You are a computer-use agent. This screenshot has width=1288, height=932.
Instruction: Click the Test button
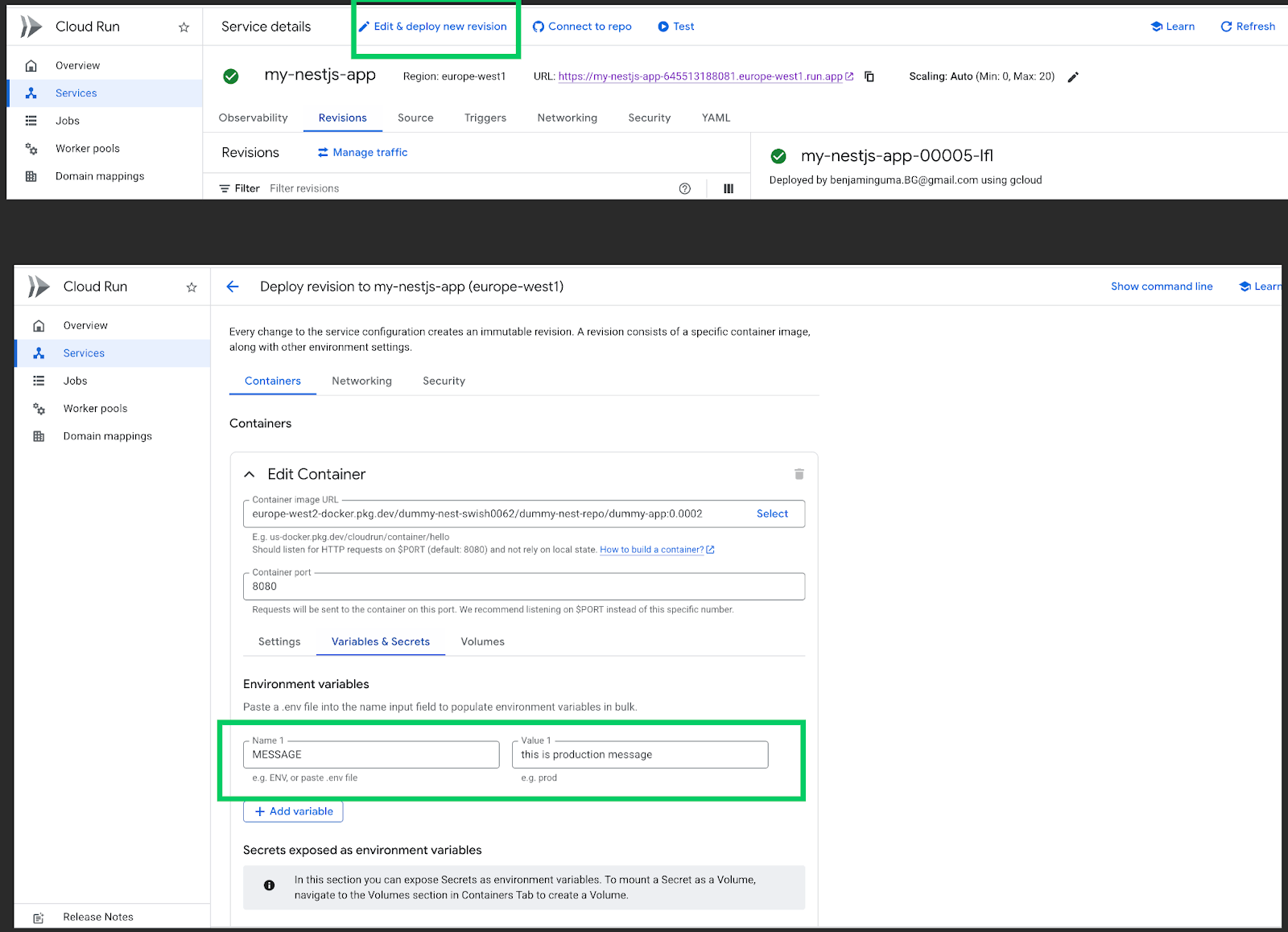coord(676,27)
